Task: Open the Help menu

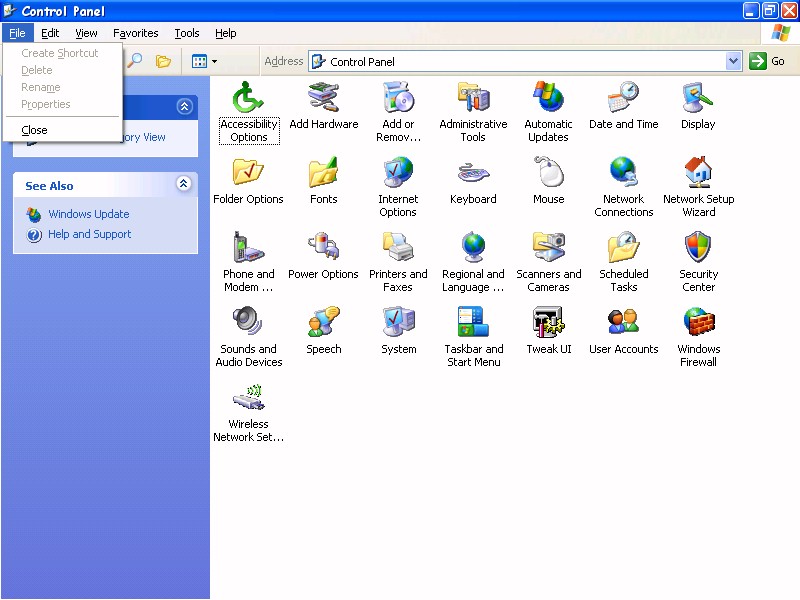Action: point(226,33)
